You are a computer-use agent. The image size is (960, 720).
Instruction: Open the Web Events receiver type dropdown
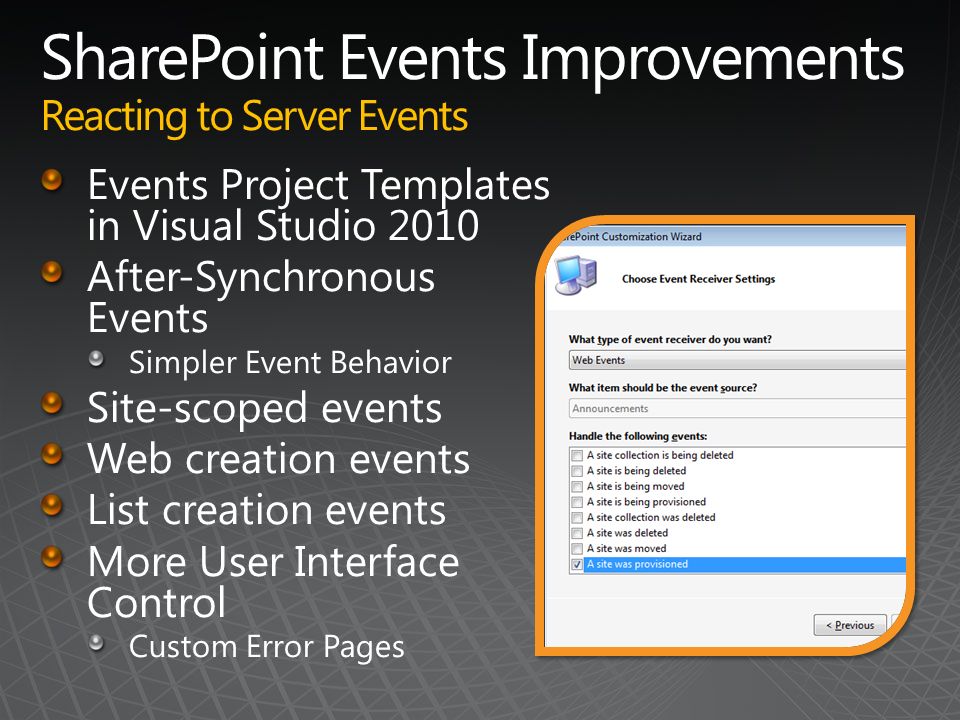(737, 360)
